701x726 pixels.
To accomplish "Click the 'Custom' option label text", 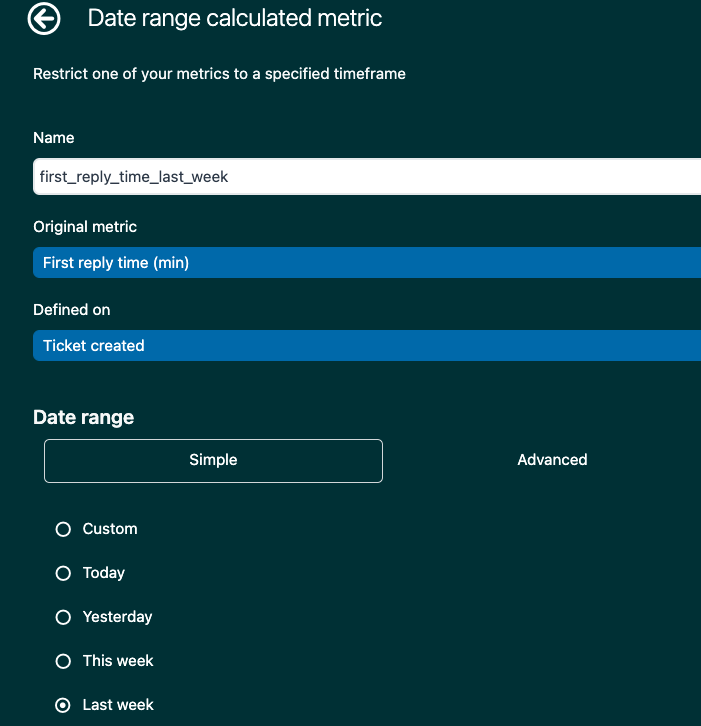I will click(x=110, y=529).
